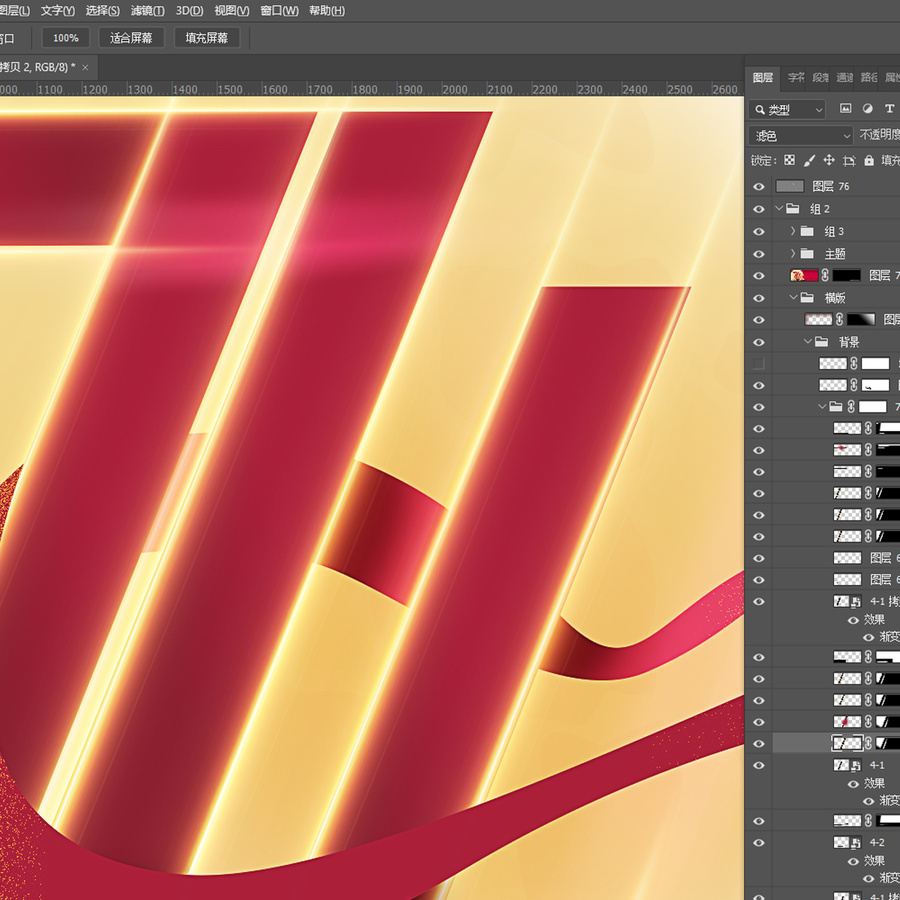Open the 选择(S) menu
Viewport: 900px width, 900px height.
pos(103,11)
